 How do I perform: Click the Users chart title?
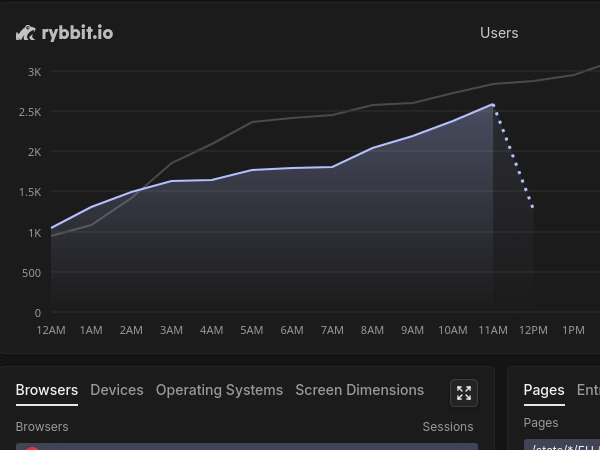click(499, 33)
